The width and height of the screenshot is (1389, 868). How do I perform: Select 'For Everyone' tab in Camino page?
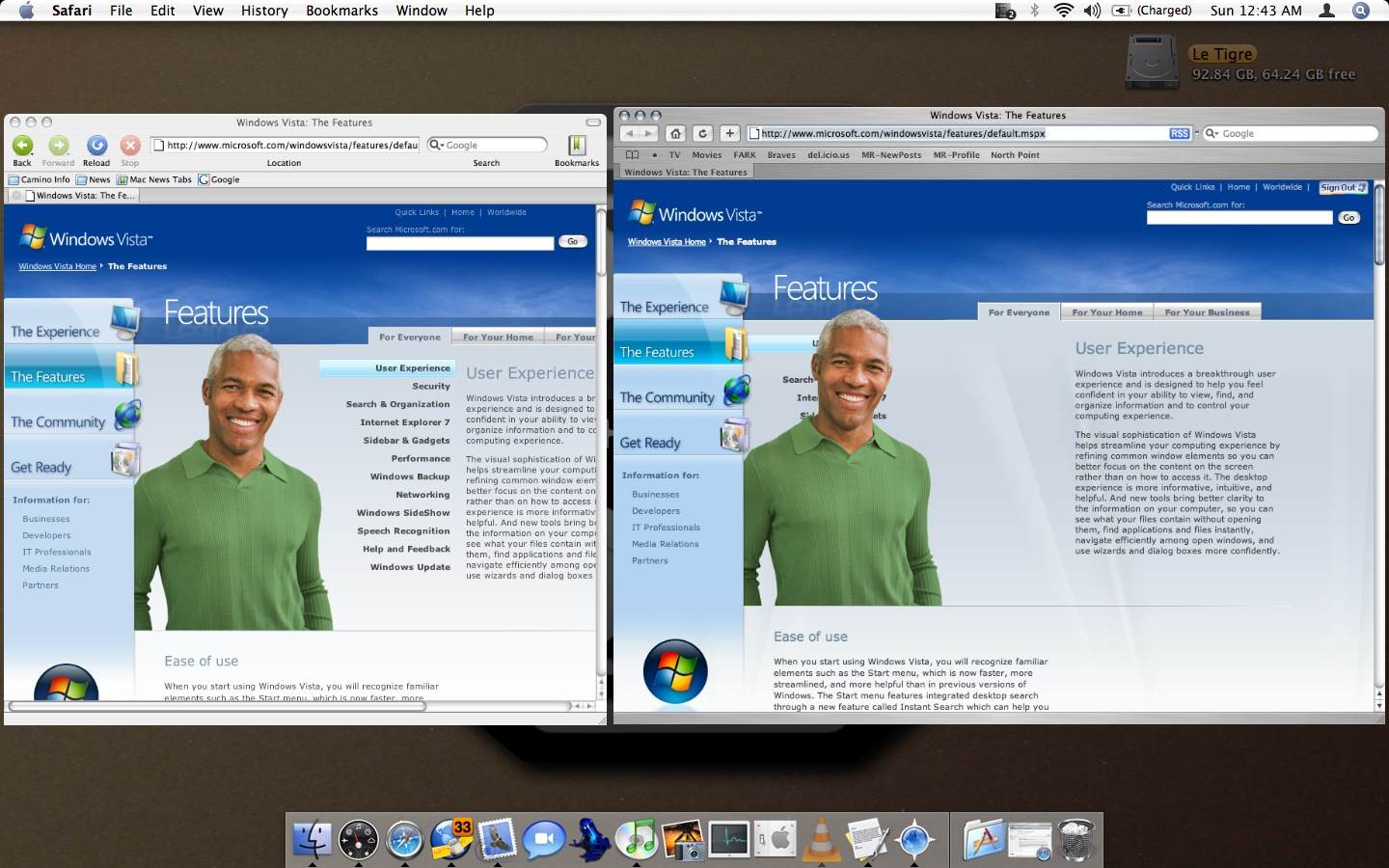(x=410, y=337)
